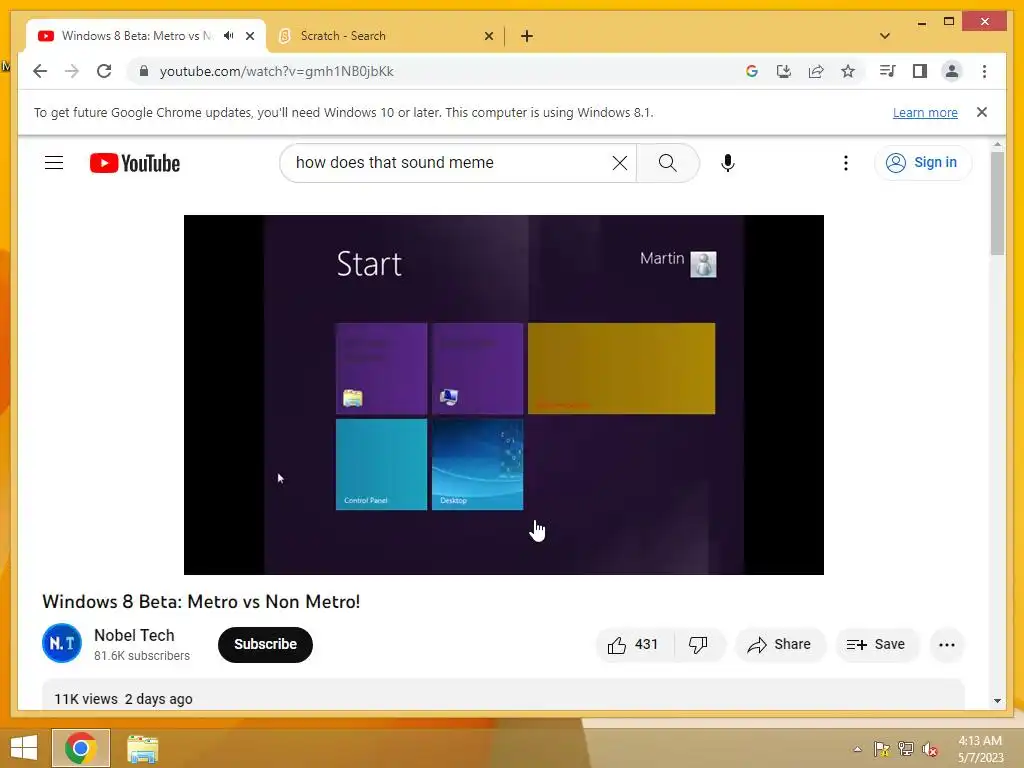Open the Action Center flag icon
This screenshot has width=1024, height=768.
(881, 749)
